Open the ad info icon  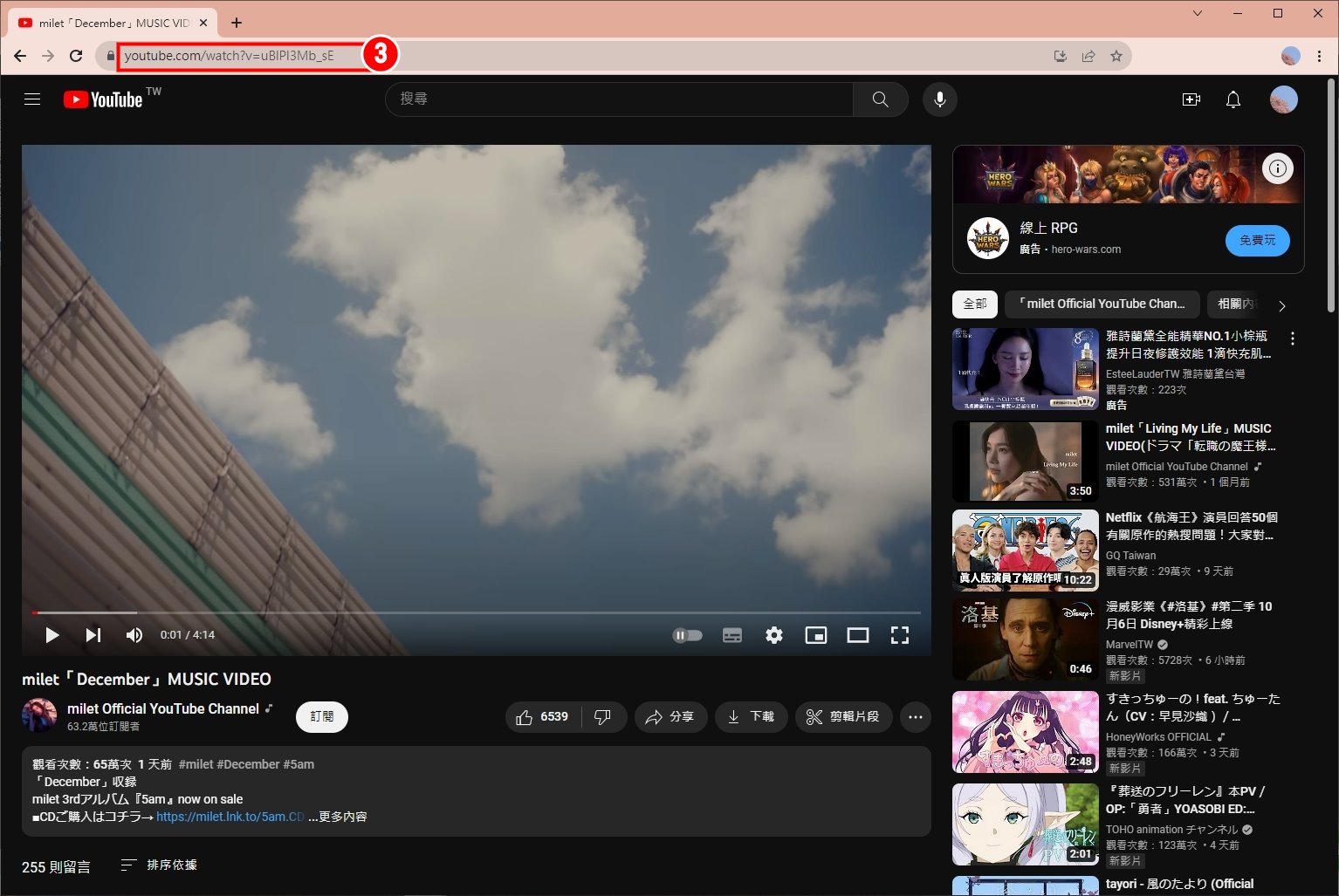(1278, 168)
